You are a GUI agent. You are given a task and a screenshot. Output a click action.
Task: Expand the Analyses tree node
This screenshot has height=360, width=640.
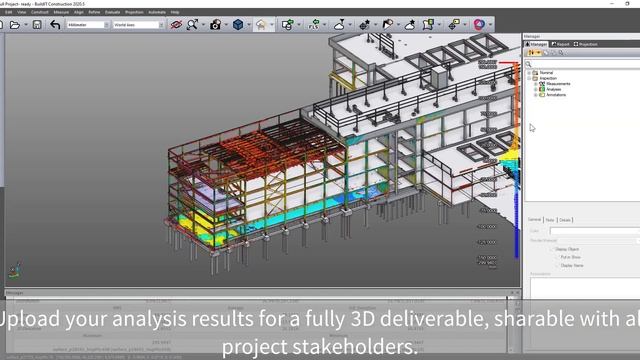click(536, 89)
